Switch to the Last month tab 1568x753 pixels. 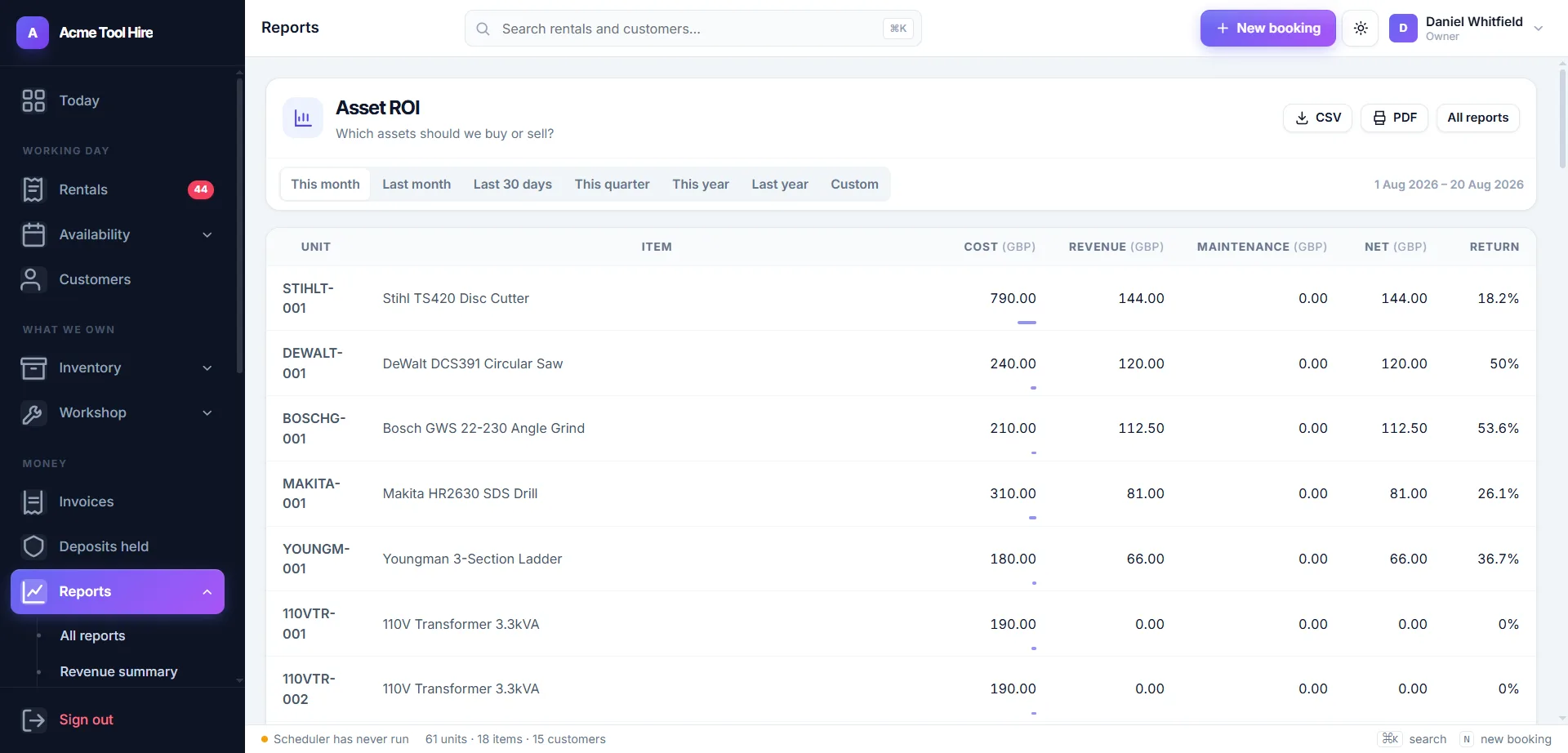416,185
